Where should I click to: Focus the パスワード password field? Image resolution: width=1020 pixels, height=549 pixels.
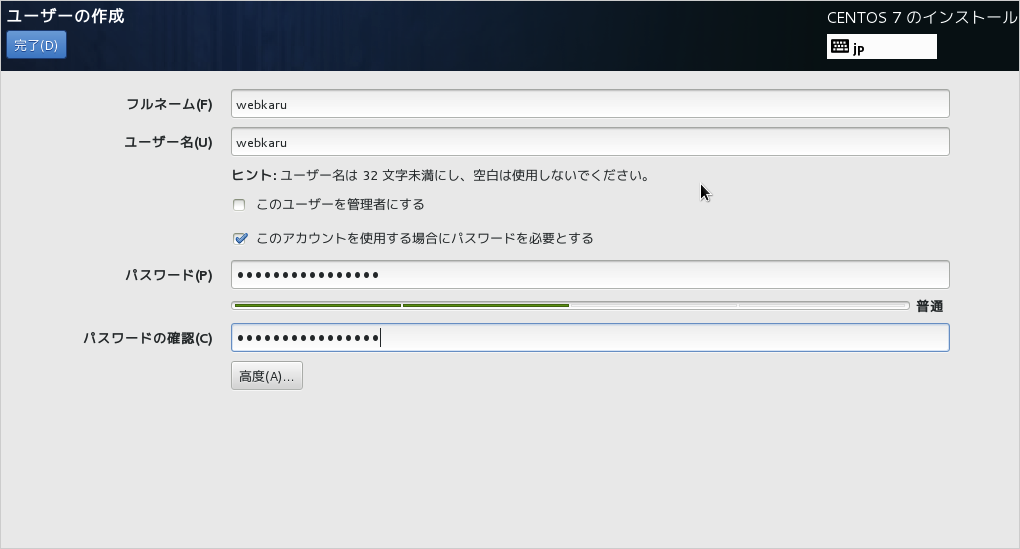pos(590,274)
